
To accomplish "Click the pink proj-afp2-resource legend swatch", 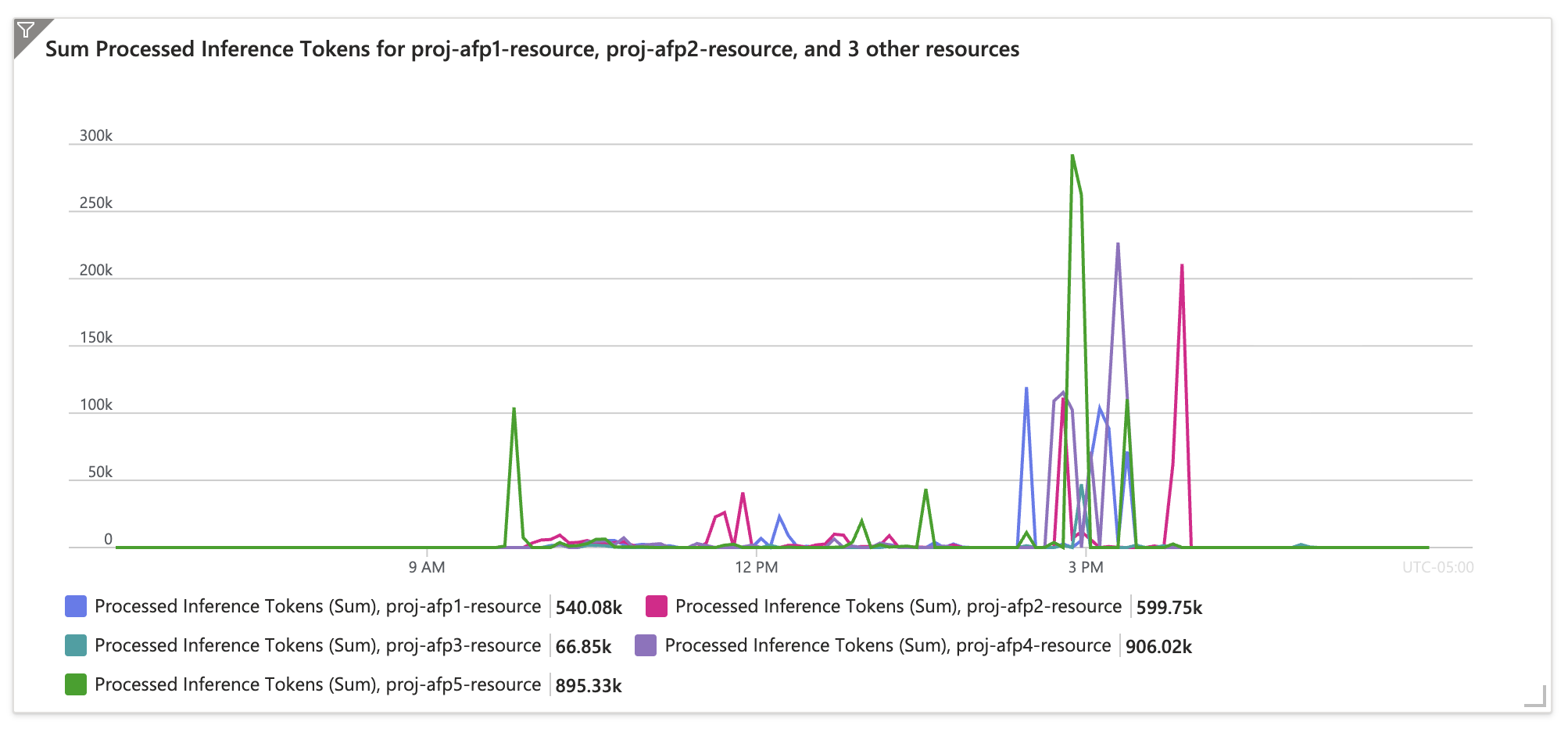I will 657,605.
